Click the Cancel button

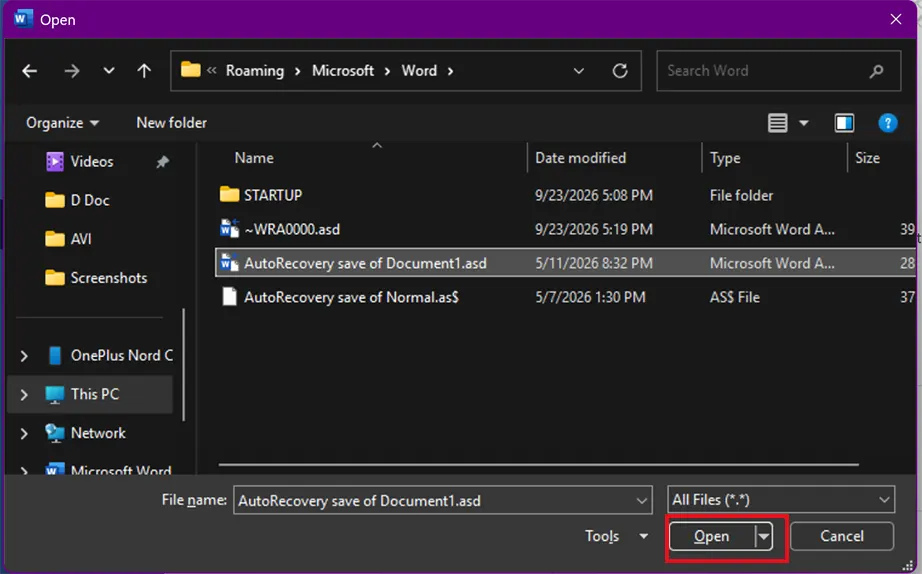[841, 536]
